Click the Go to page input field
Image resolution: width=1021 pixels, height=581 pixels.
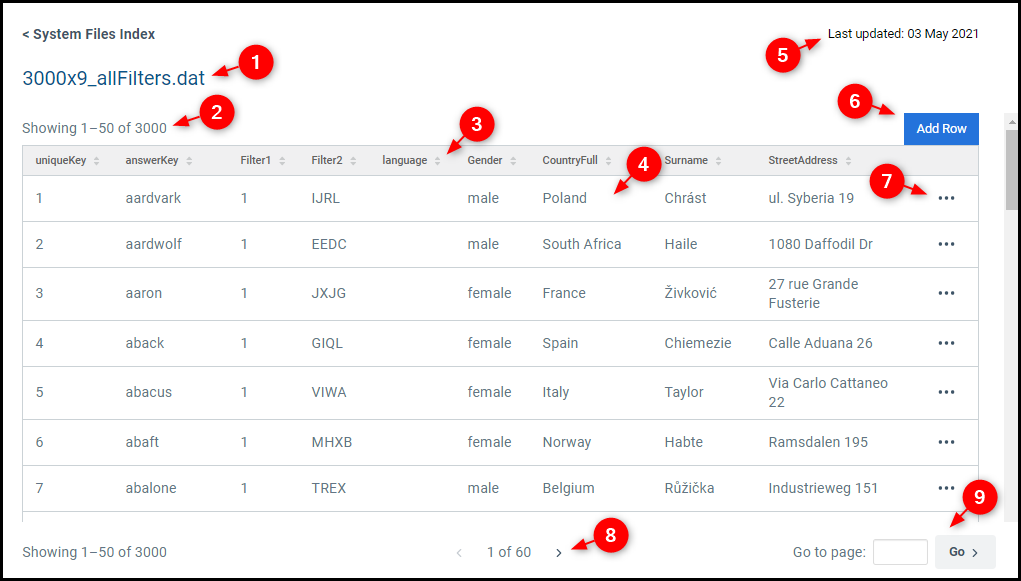[900, 552]
